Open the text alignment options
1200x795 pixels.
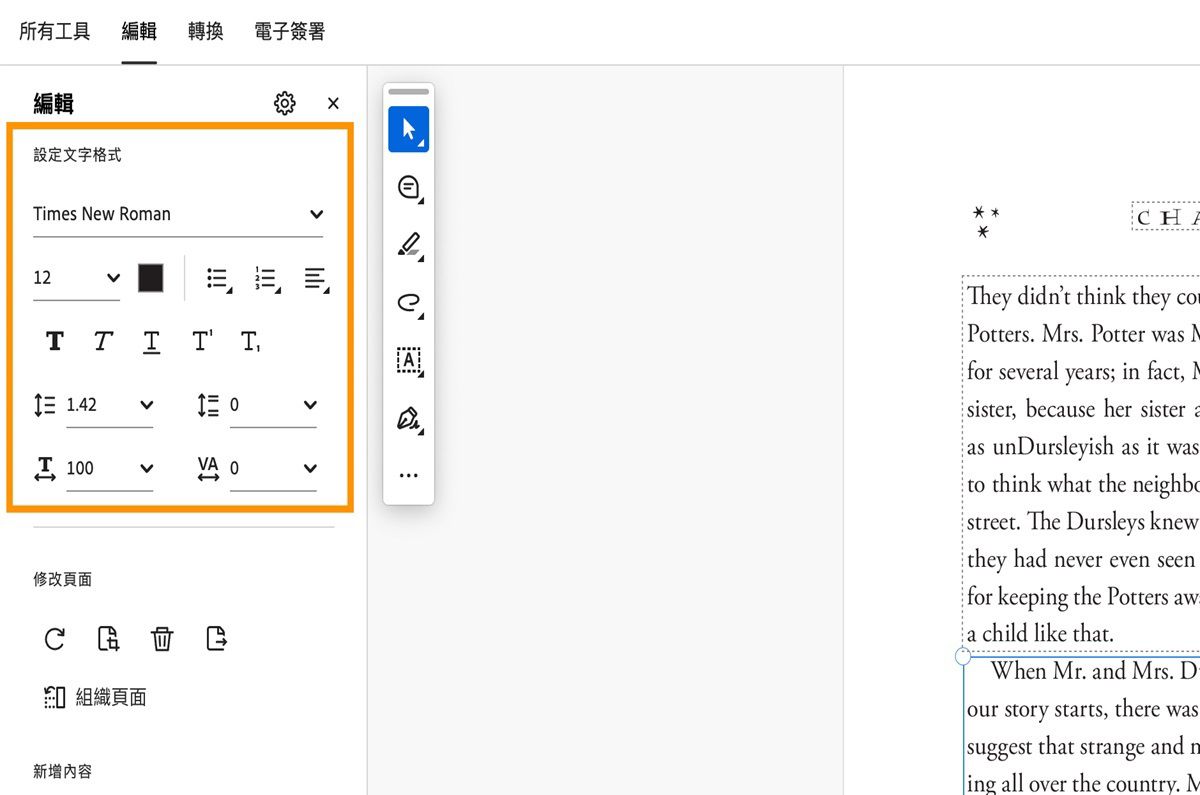coord(316,279)
